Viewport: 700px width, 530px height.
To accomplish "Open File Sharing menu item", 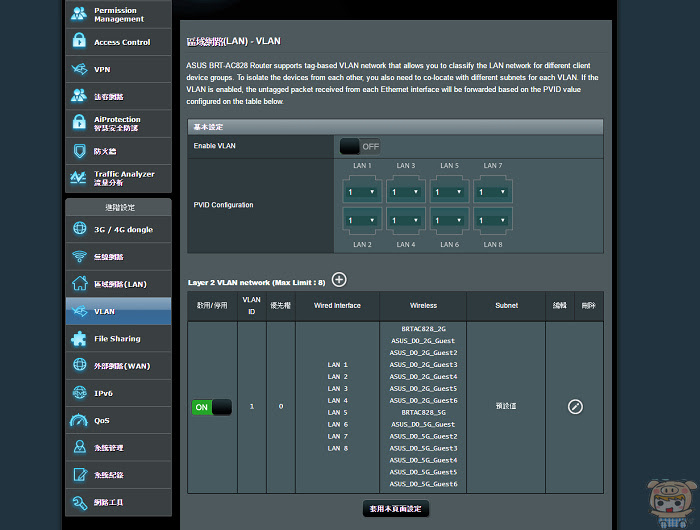I will click(118, 338).
